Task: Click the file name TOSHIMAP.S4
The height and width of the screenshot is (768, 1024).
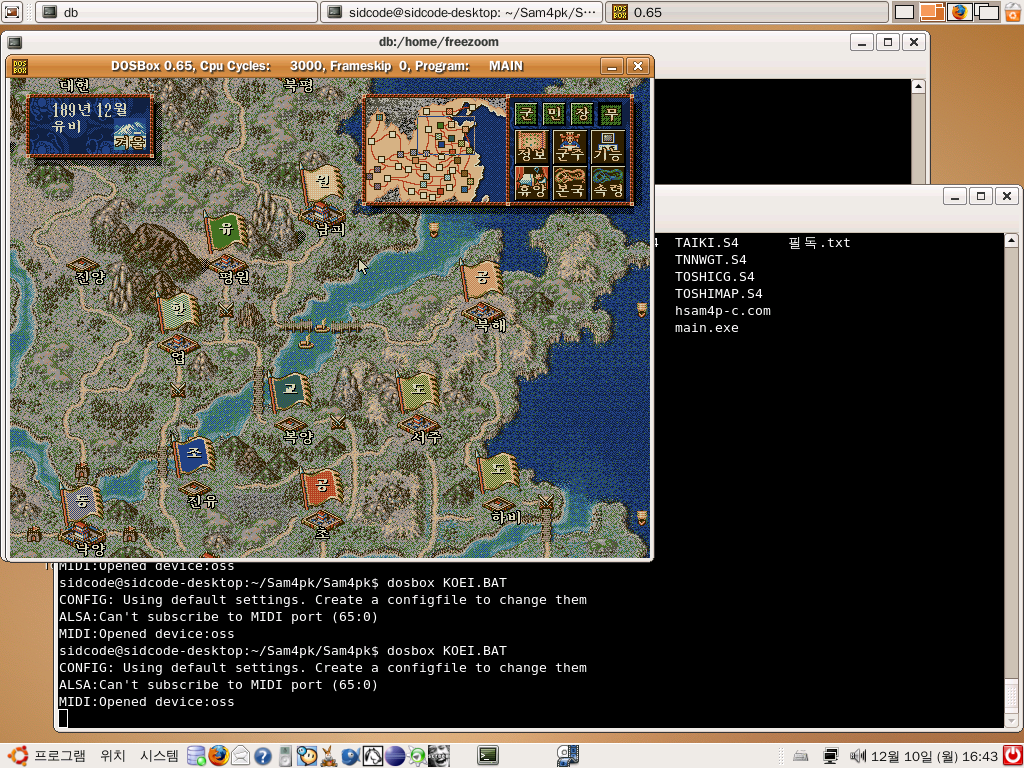Action: (718, 294)
